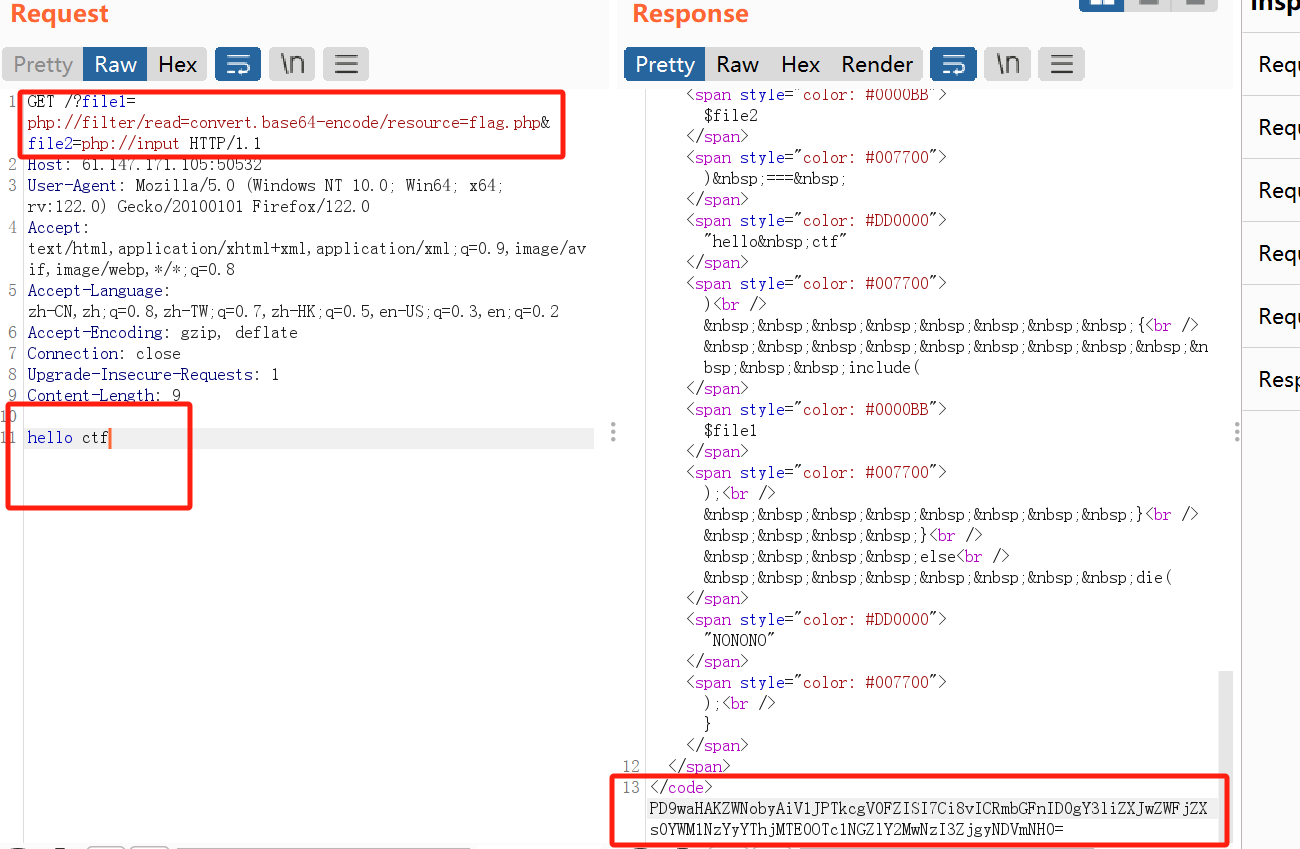This screenshot has width=1300, height=849.
Task: Click the php://filter/read=convert.base64-encode payload text
Action: pos(288,122)
